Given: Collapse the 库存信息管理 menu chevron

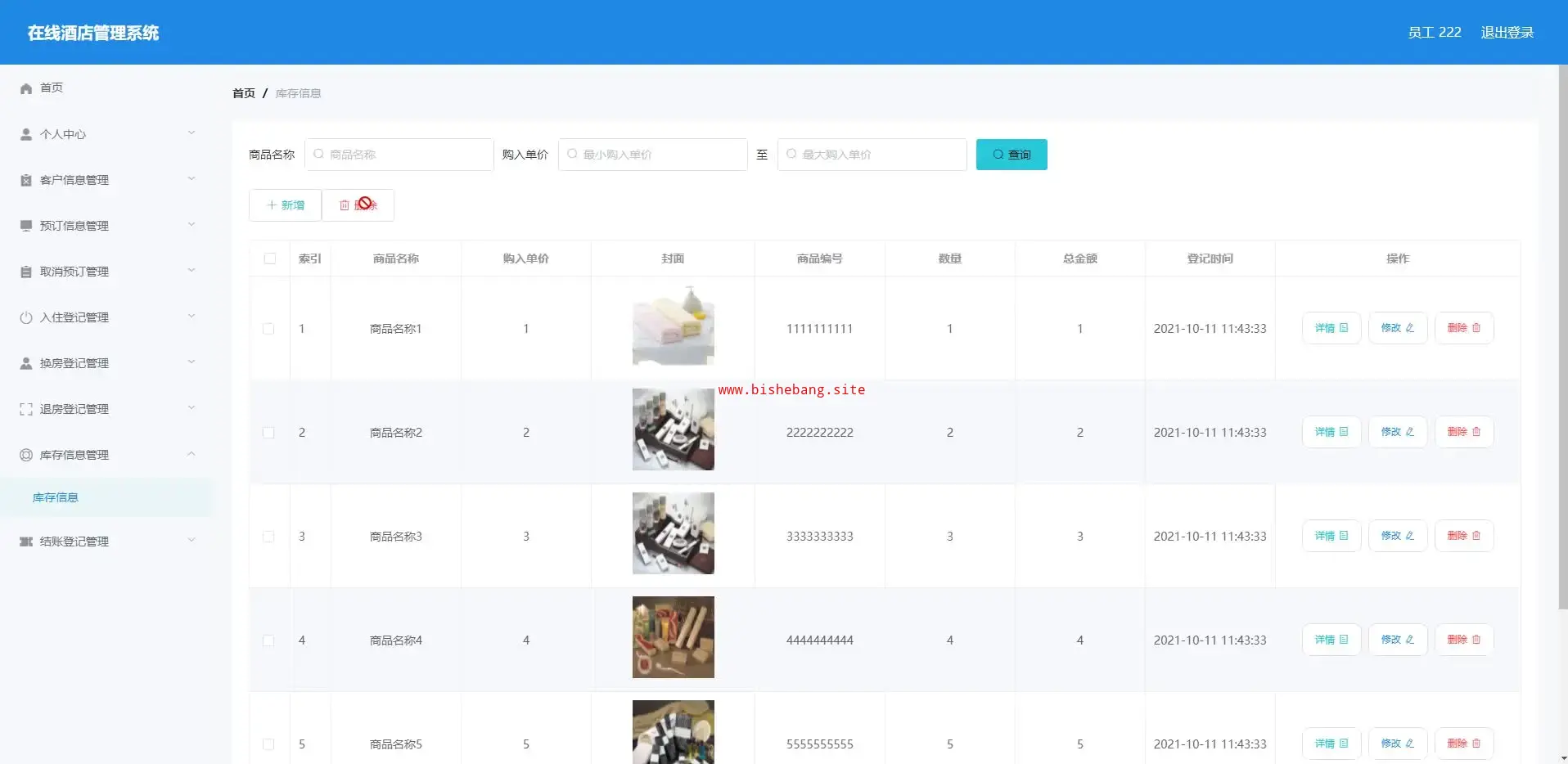Looking at the screenshot, I should (191, 454).
